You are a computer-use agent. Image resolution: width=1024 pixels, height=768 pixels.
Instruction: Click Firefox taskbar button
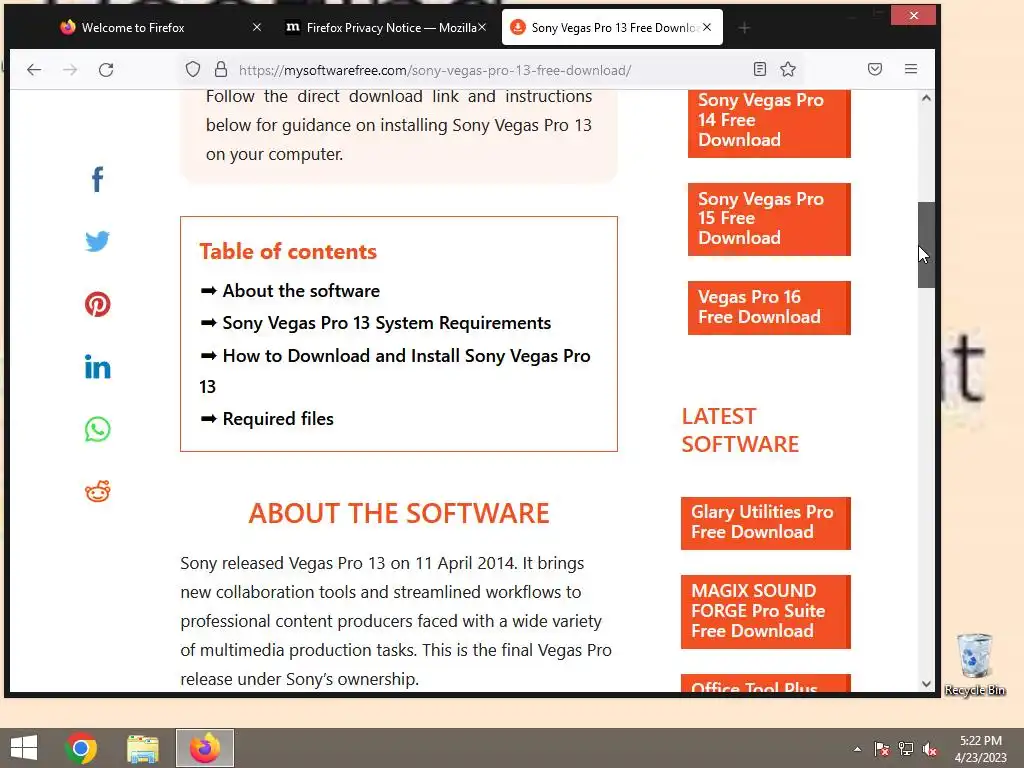(x=205, y=748)
